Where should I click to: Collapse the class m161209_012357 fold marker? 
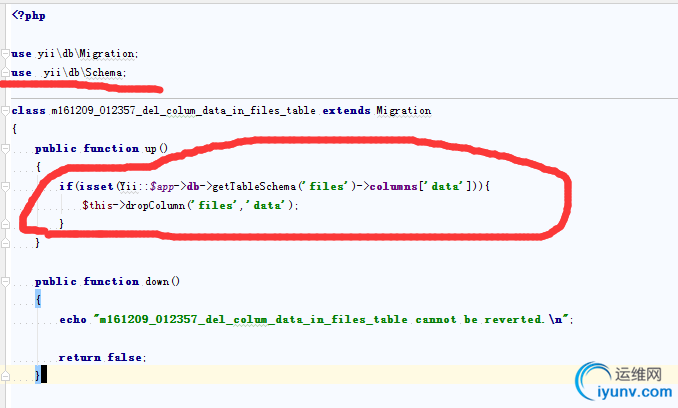click(x=5, y=111)
